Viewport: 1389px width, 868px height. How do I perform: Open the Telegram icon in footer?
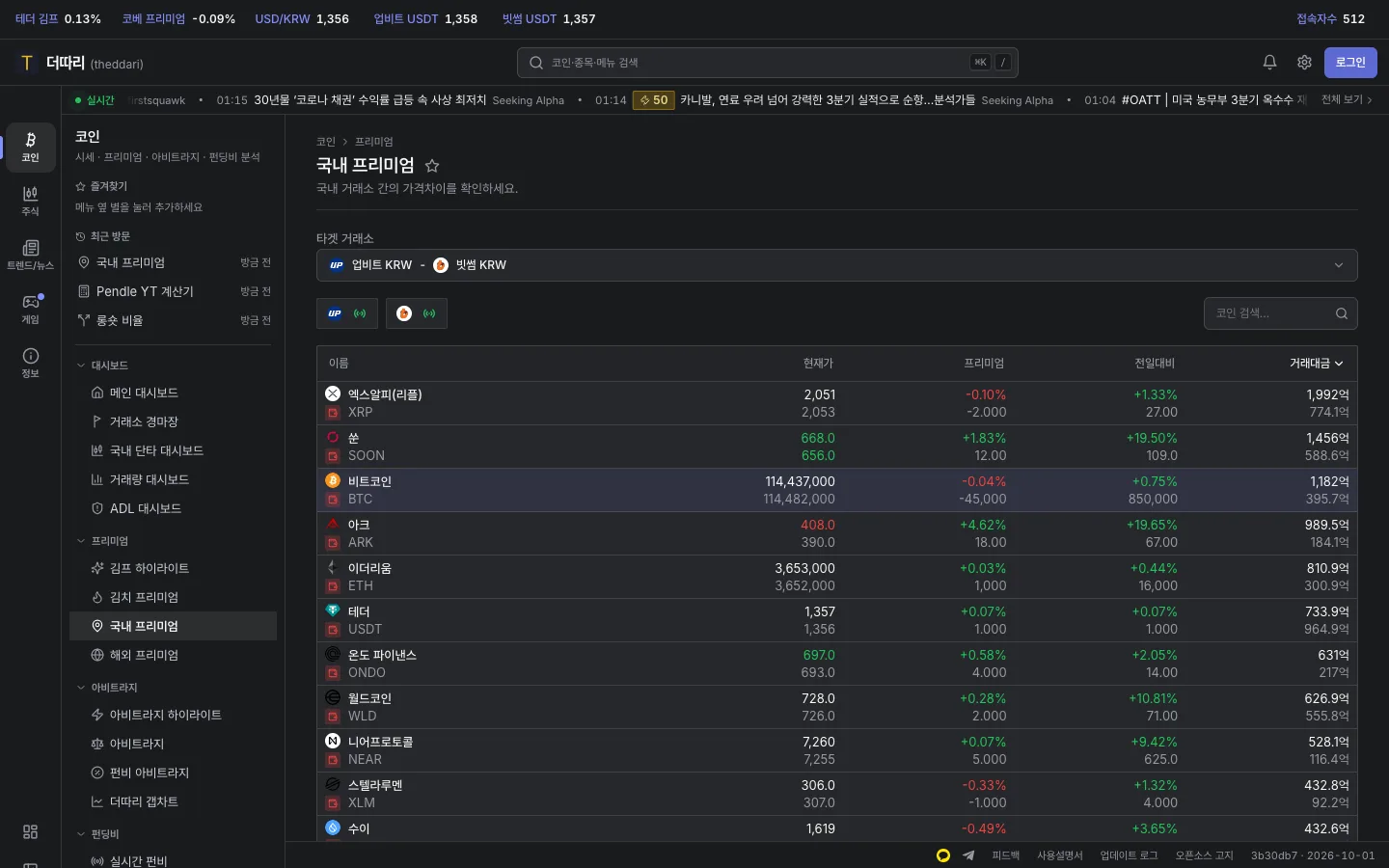[x=968, y=855]
